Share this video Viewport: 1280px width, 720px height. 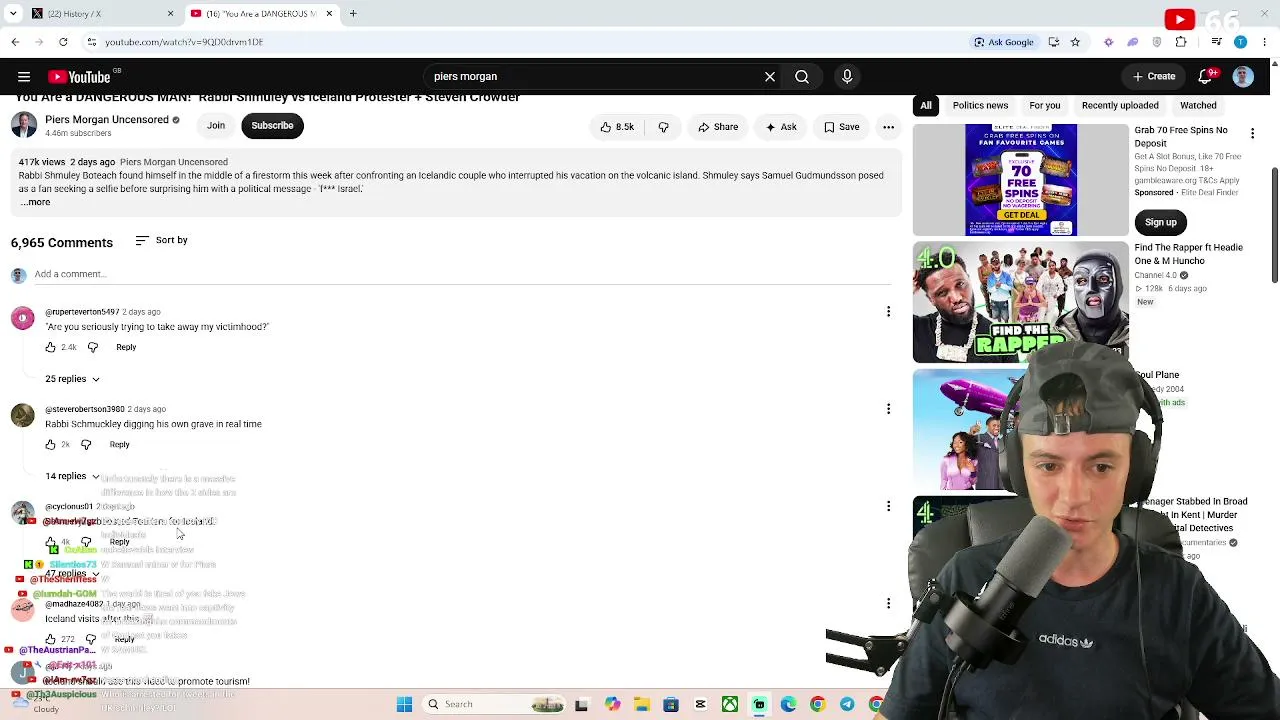(x=718, y=127)
